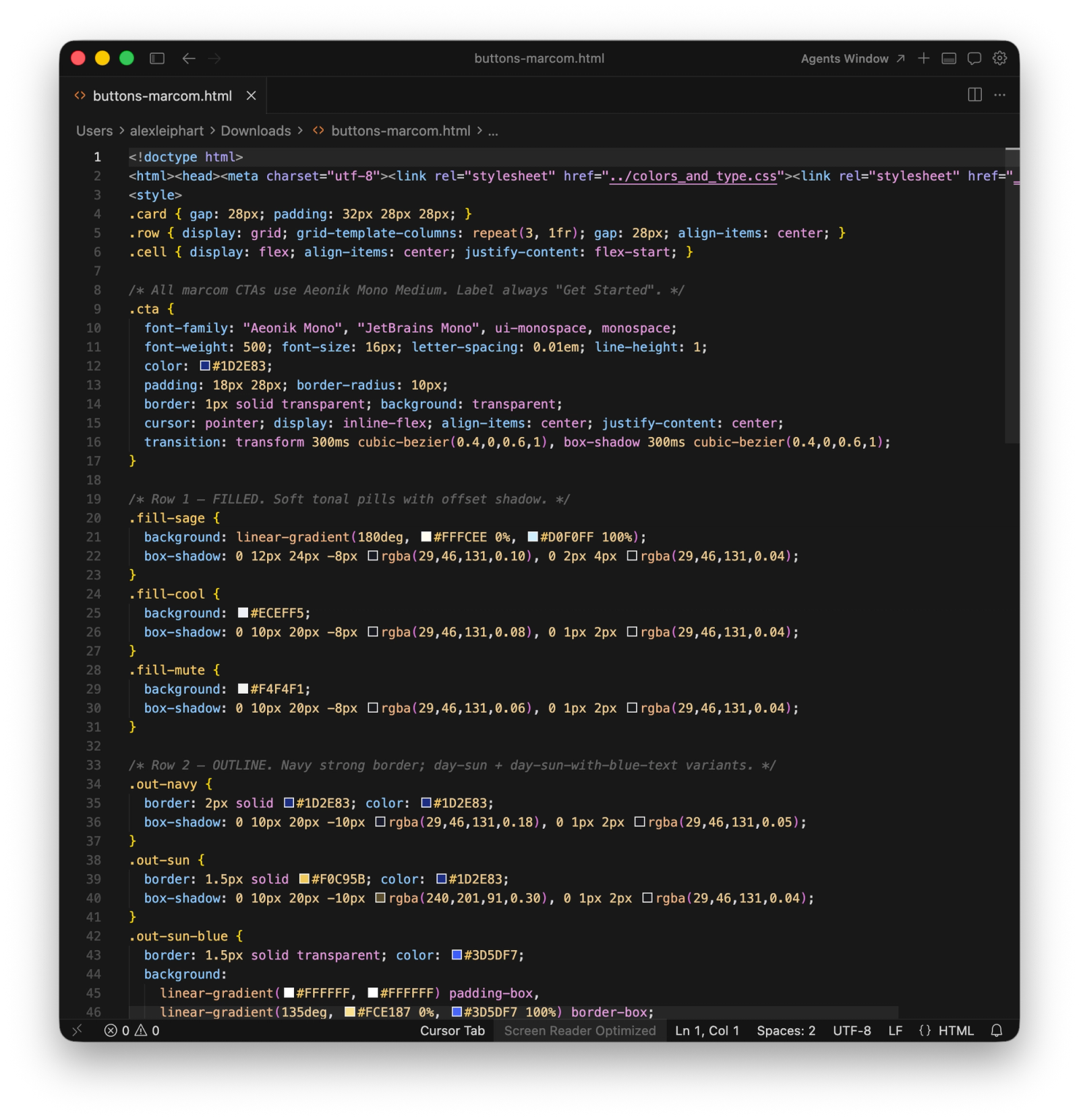Open Agents Window link

pos(852,59)
